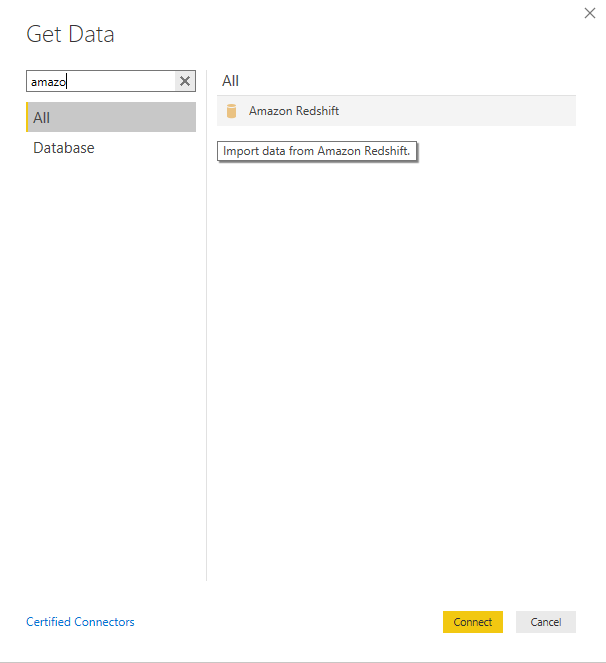Click the yellow marker beside All category

point(28,117)
